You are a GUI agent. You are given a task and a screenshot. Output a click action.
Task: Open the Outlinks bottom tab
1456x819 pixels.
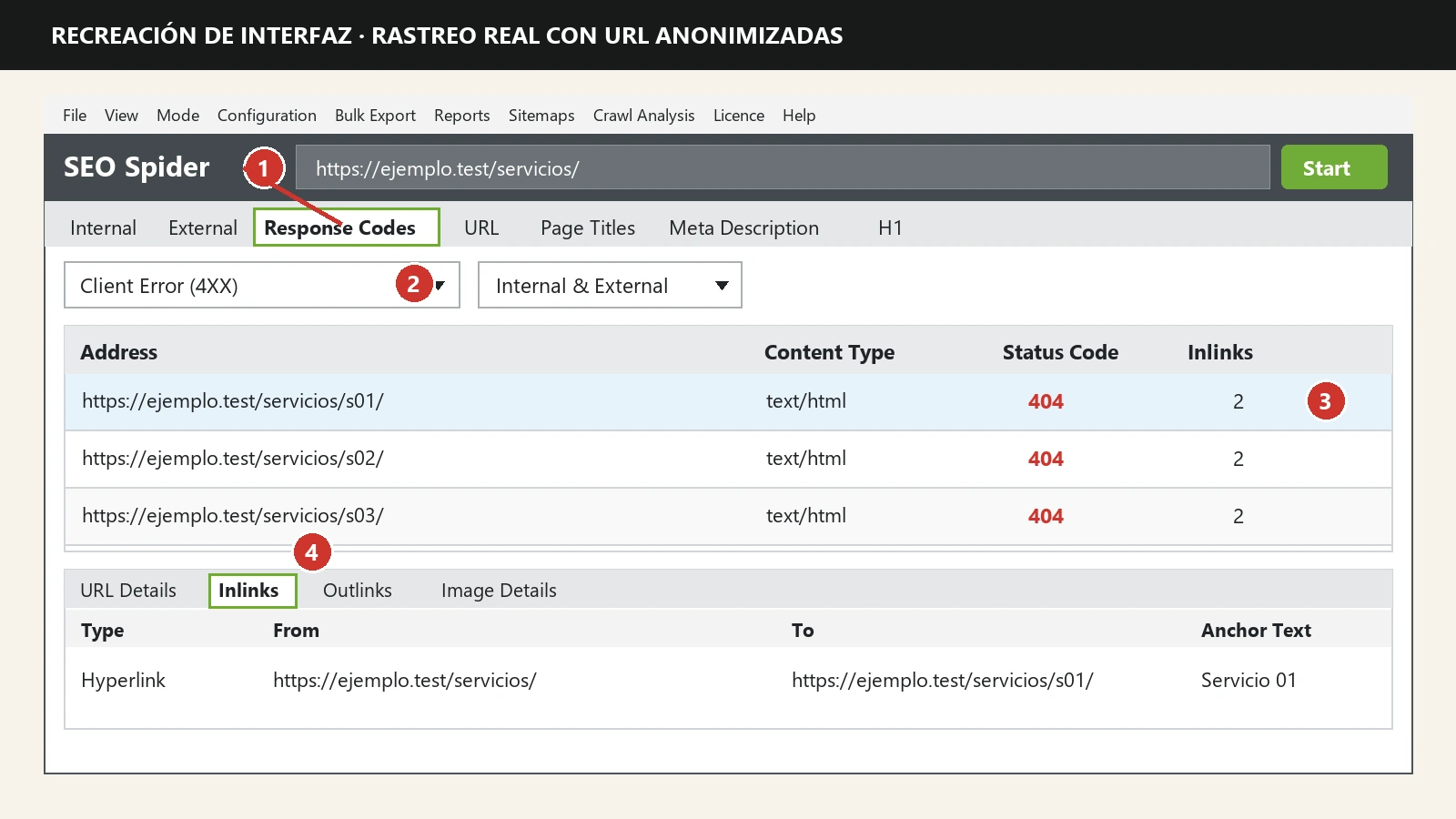(x=357, y=591)
